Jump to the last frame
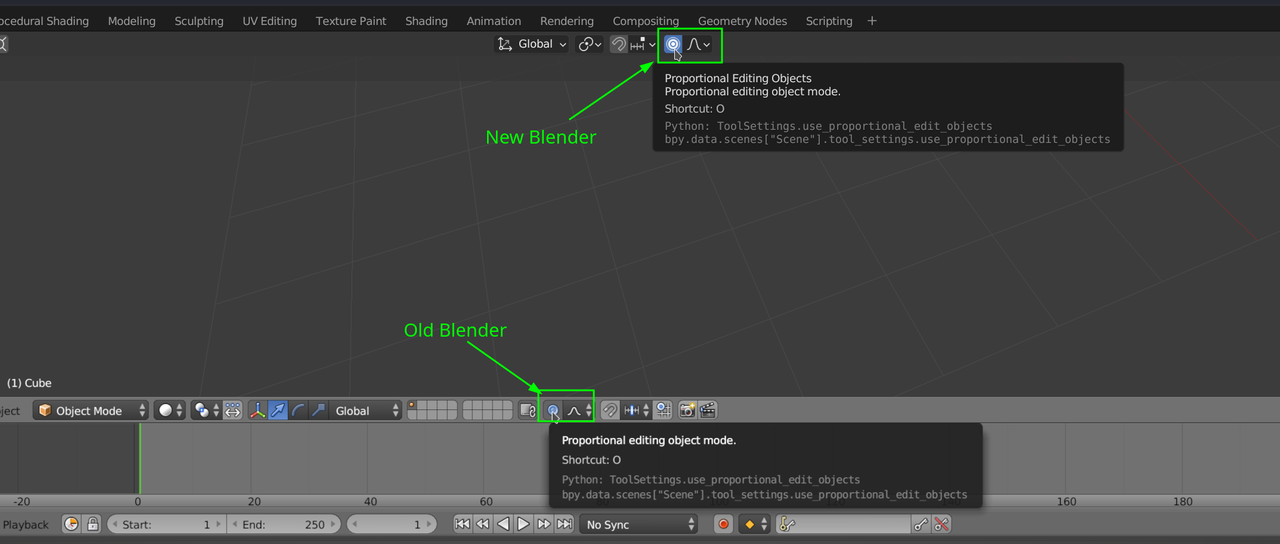Image resolution: width=1280 pixels, height=544 pixels. coord(564,525)
